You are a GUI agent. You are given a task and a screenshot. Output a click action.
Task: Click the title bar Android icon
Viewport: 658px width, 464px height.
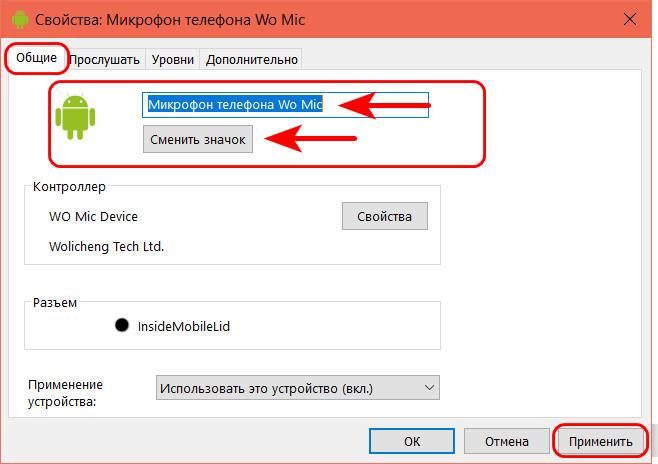point(20,19)
